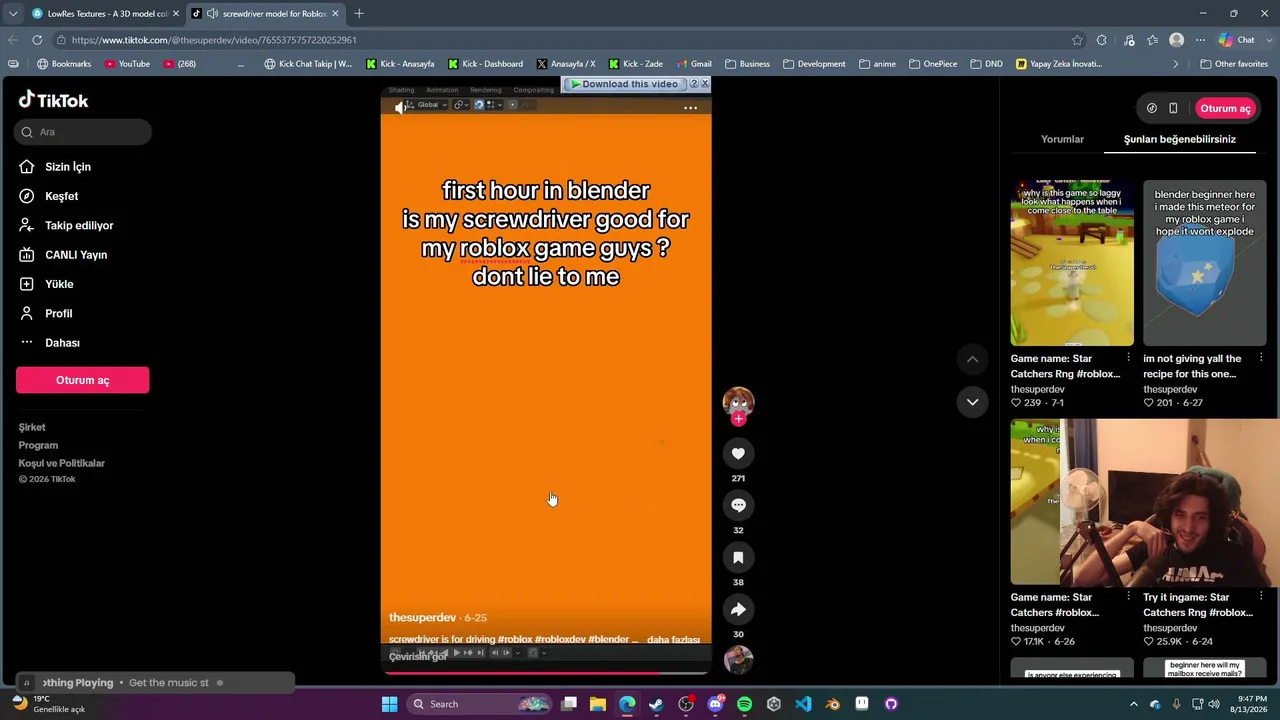Open the Şirket footer link

click(32, 427)
